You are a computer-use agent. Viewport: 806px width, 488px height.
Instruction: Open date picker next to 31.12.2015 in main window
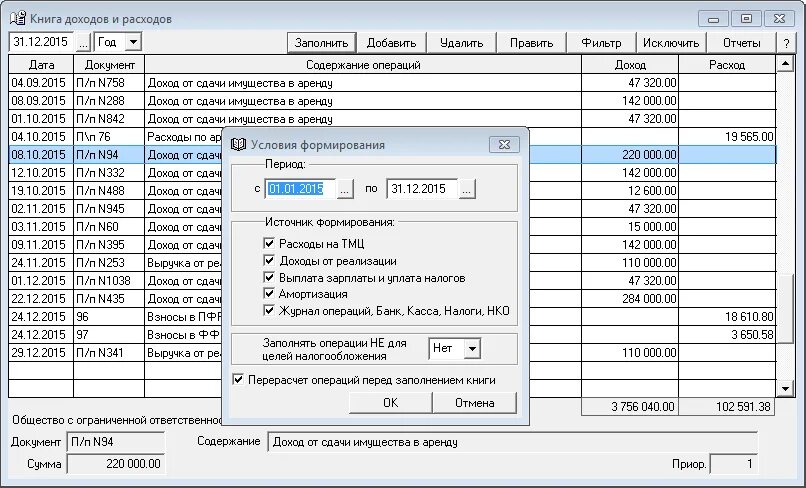tap(83, 42)
